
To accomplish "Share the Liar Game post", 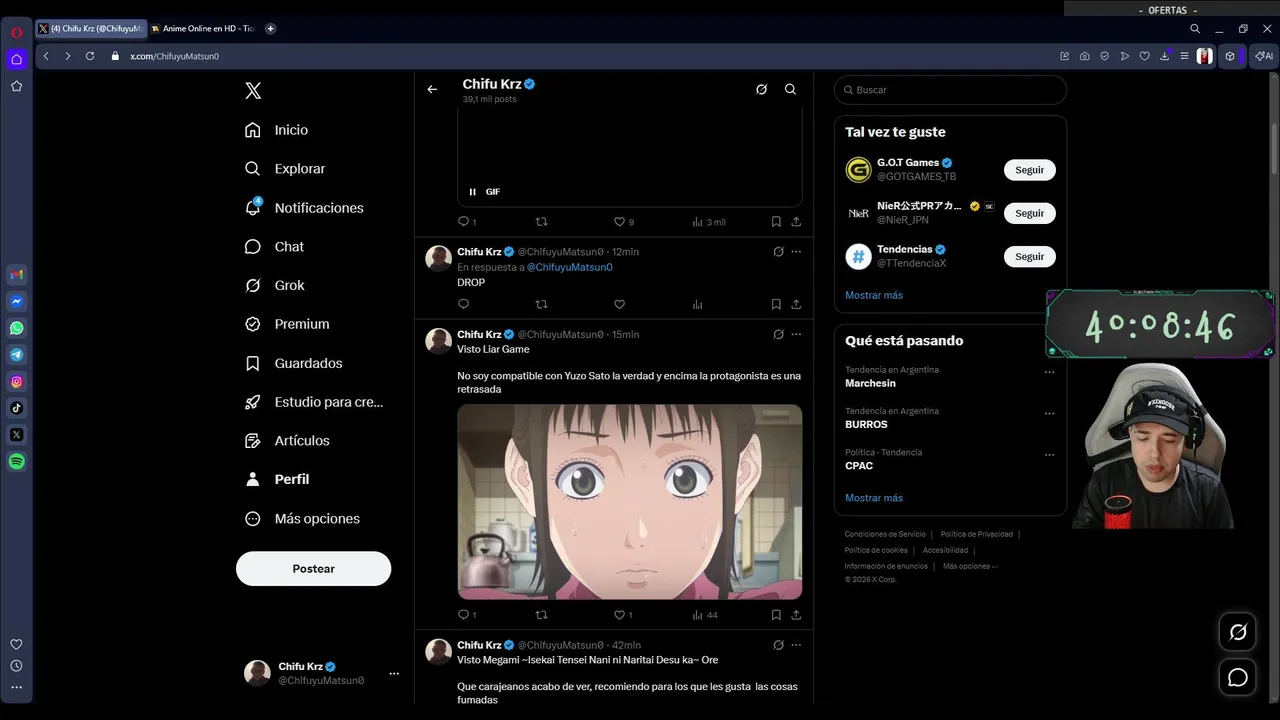I will point(796,615).
